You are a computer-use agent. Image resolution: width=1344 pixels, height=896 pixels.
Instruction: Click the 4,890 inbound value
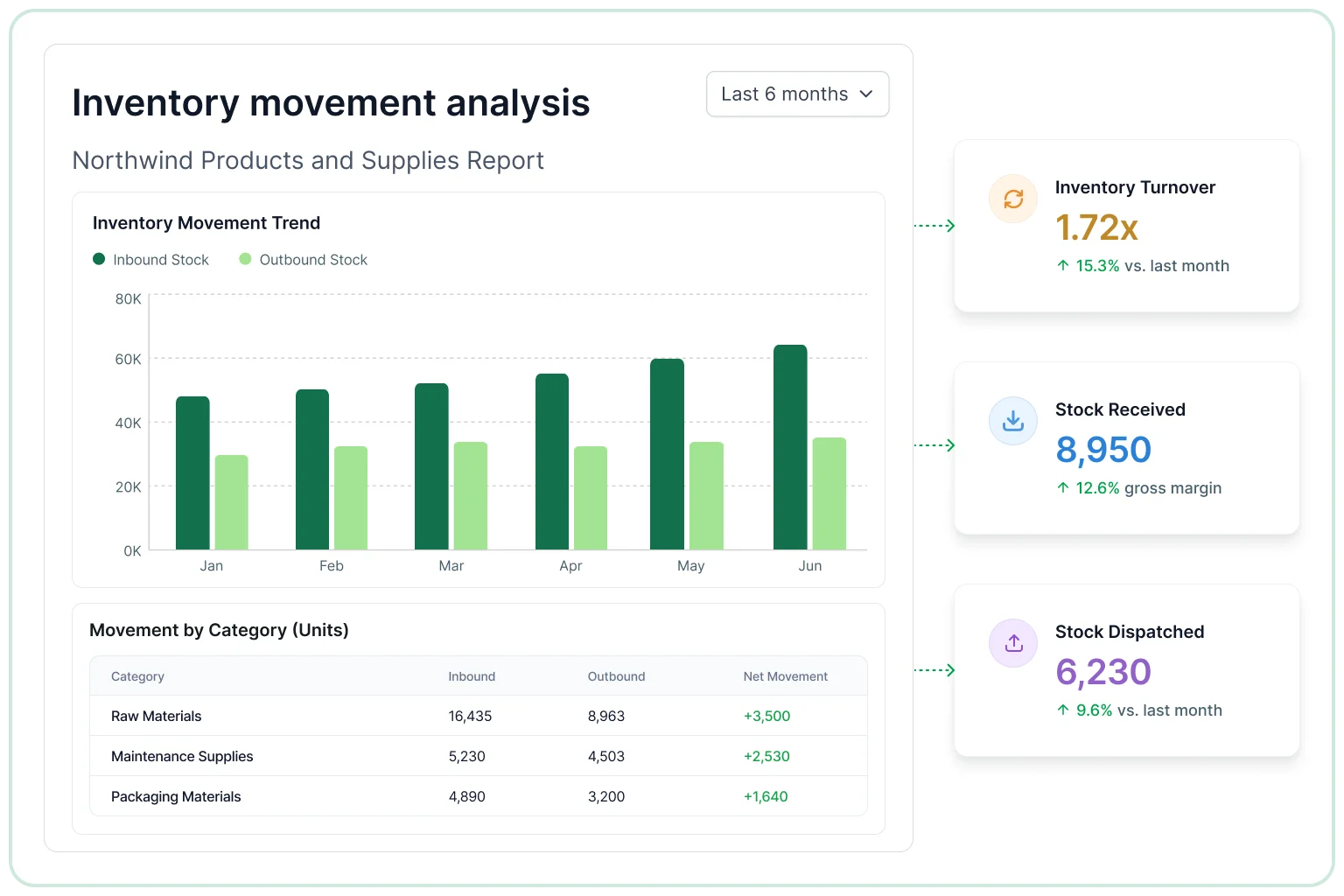467,796
